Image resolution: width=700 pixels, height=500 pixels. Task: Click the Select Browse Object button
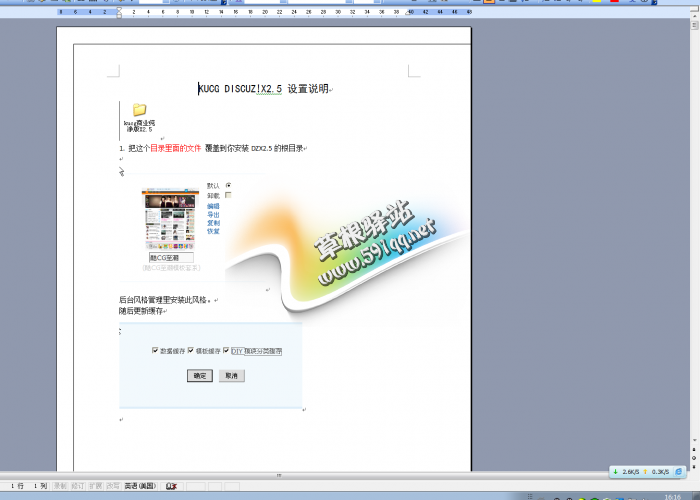tap(694, 458)
